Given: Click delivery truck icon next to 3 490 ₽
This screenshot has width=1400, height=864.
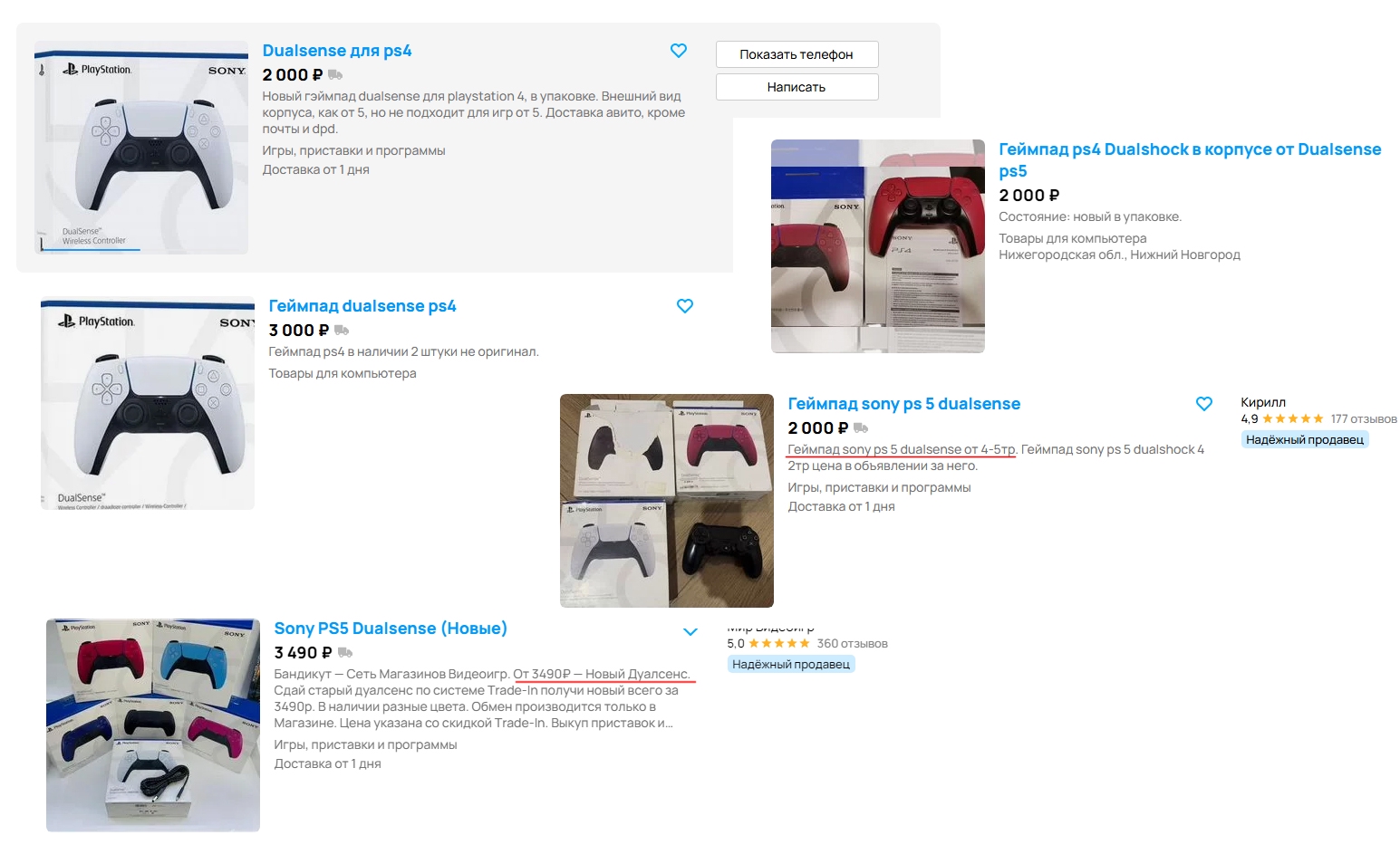Looking at the screenshot, I should (x=345, y=653).
